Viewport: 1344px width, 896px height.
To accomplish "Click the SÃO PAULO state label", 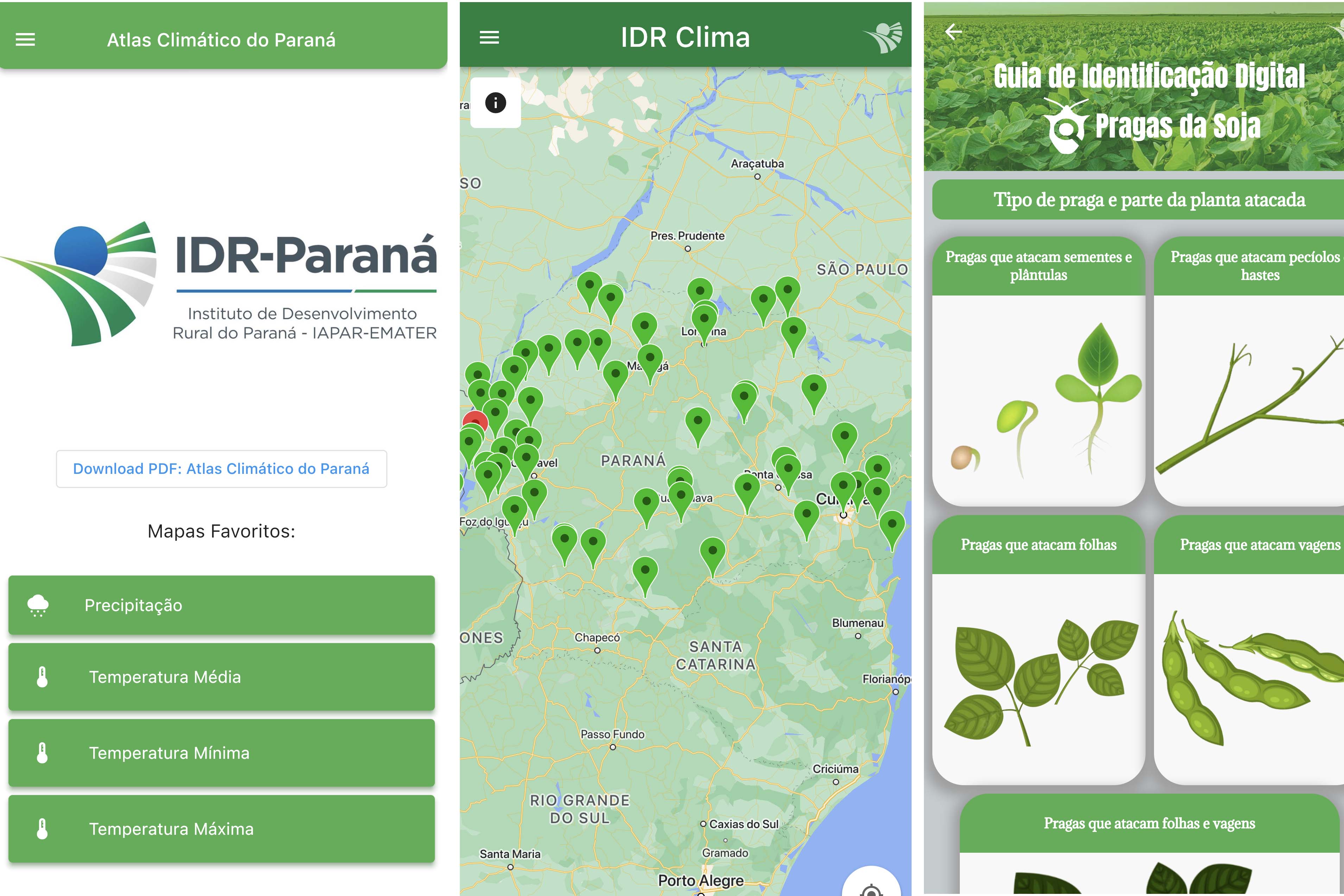I will pos(862,269).
